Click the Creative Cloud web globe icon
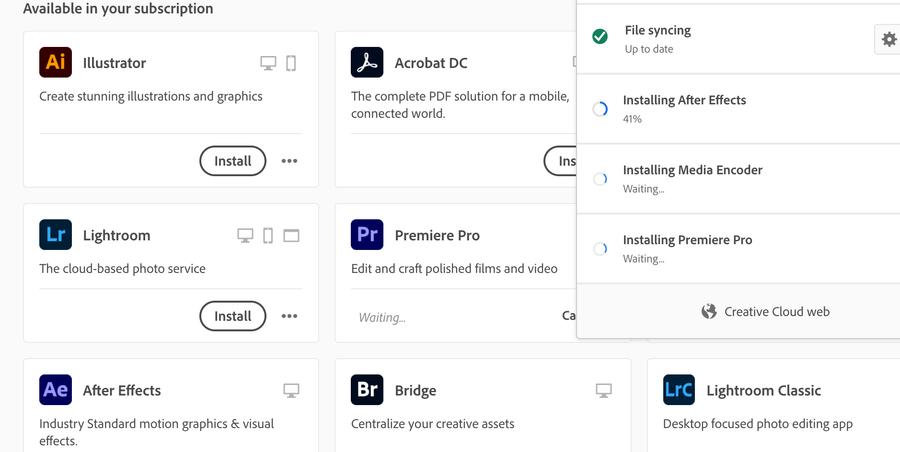Screen dimensions: 900x452 pos(709,311)
